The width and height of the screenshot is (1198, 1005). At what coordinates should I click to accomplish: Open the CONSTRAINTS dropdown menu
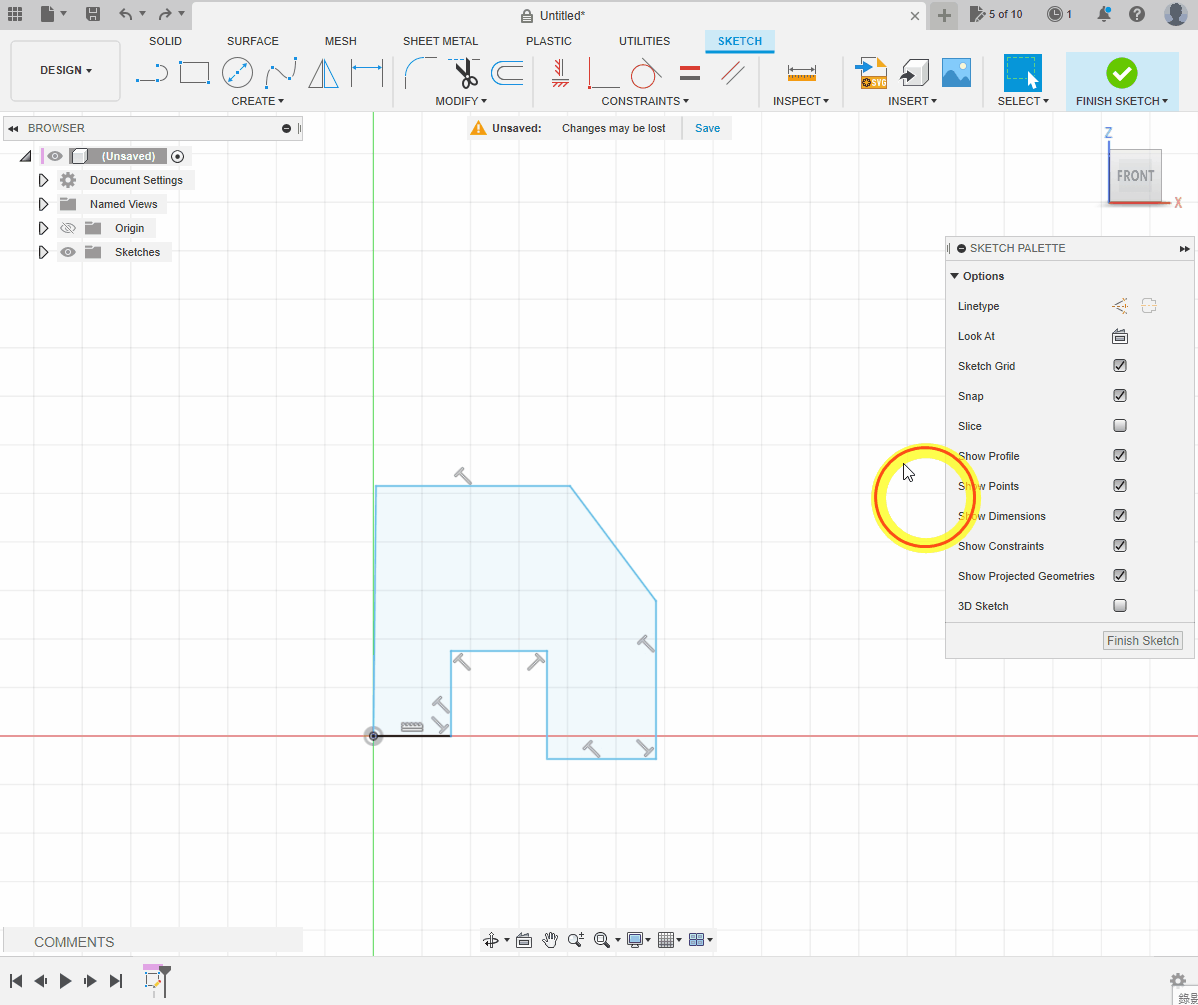point(644,101)
